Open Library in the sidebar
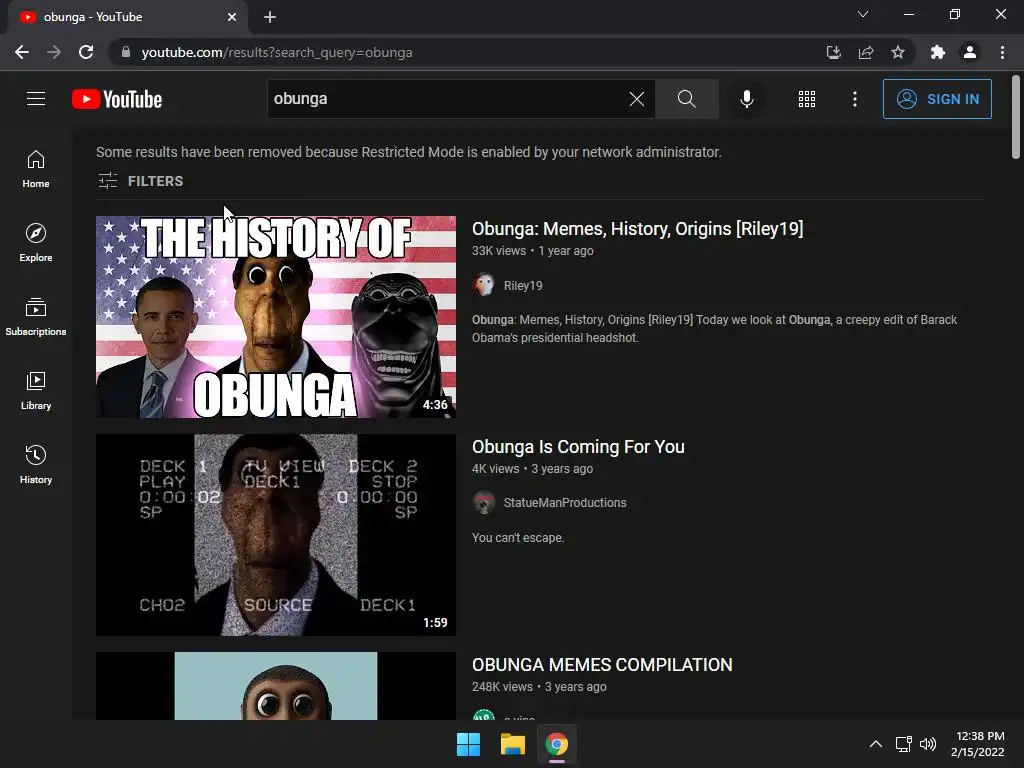This screenshot has height=768, width=1024. pyautogui.click(x=36, y=391)
